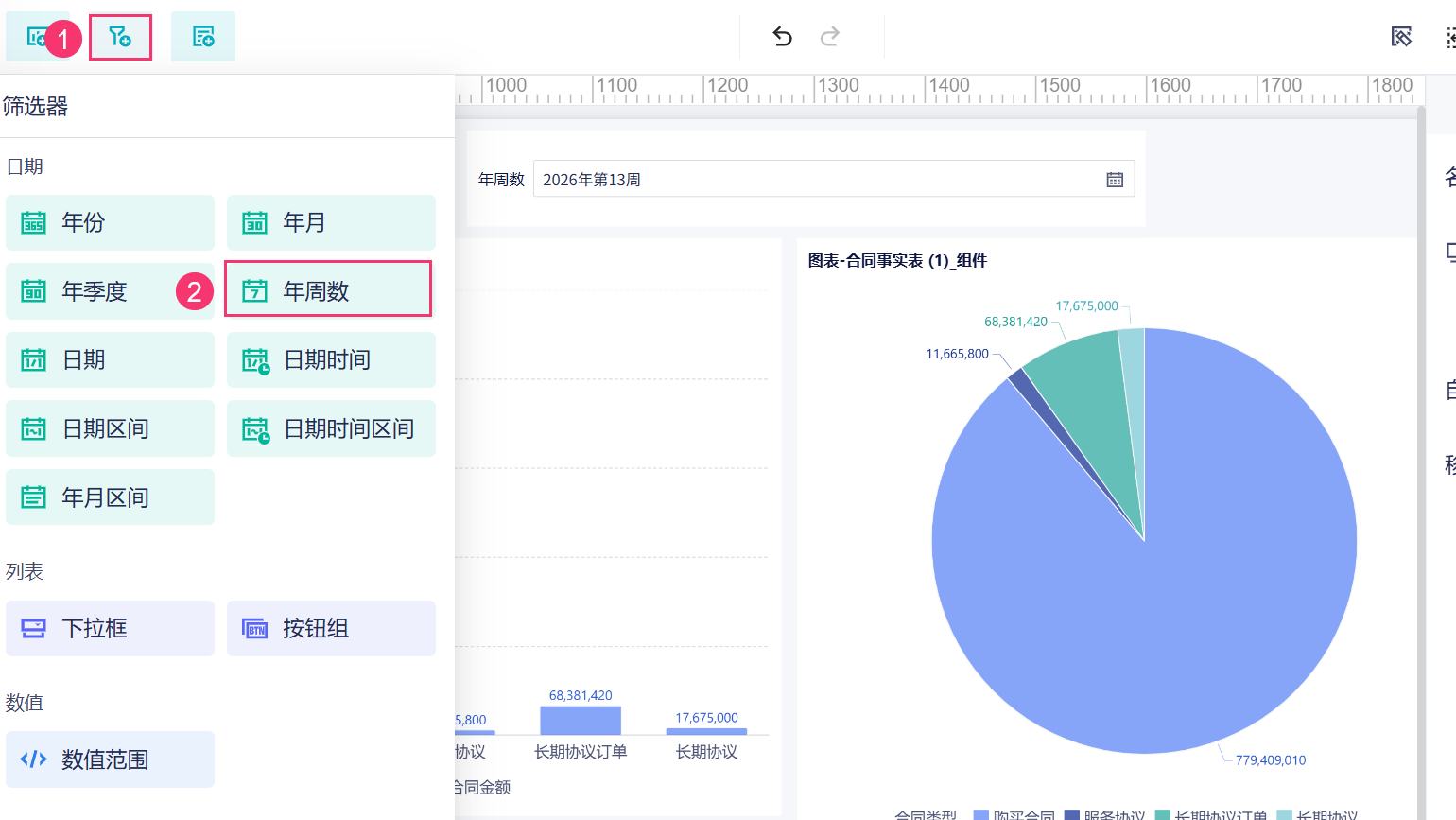Undo the last action
The image size is (1456, 820).
[x=782, y=37]
